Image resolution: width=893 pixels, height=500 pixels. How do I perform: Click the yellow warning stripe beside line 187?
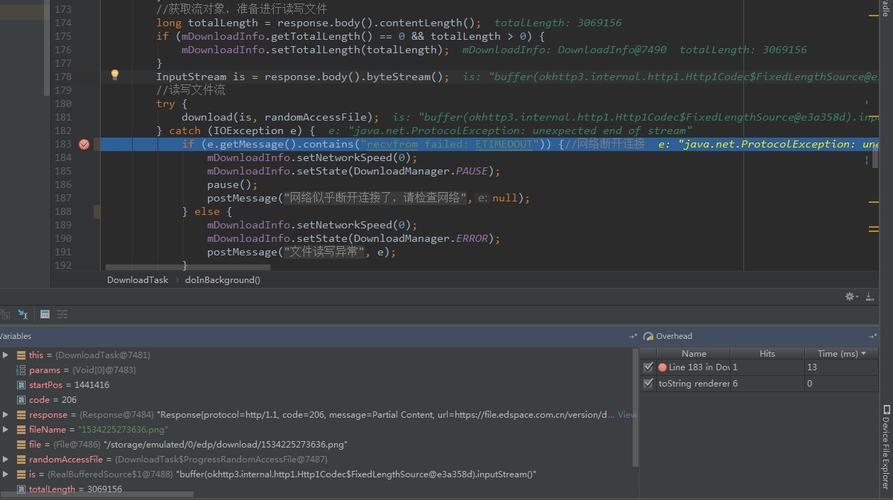pyautogui.click(x=874, y=202)
